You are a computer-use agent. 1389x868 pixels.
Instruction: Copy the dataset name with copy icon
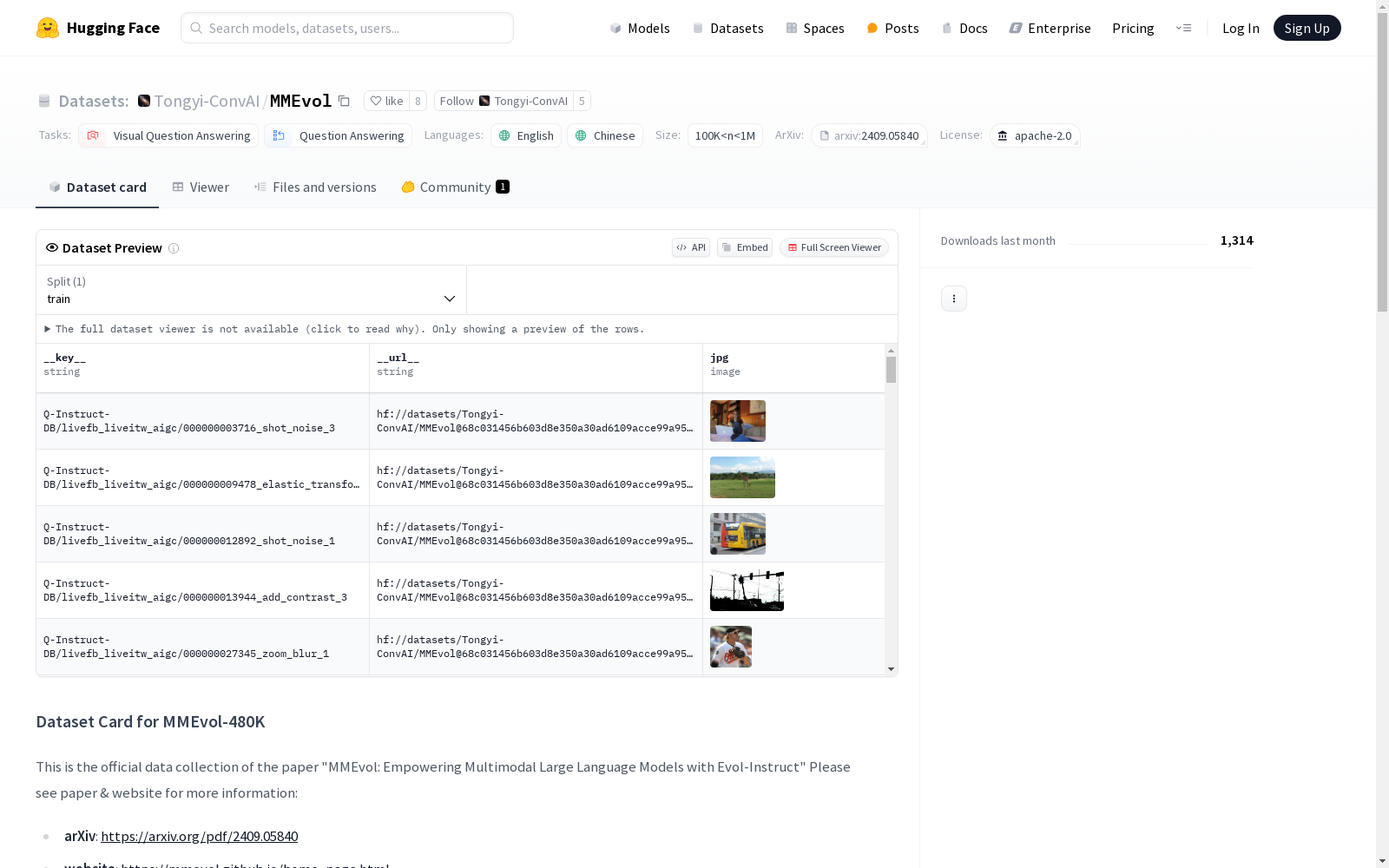coord(344,101)
